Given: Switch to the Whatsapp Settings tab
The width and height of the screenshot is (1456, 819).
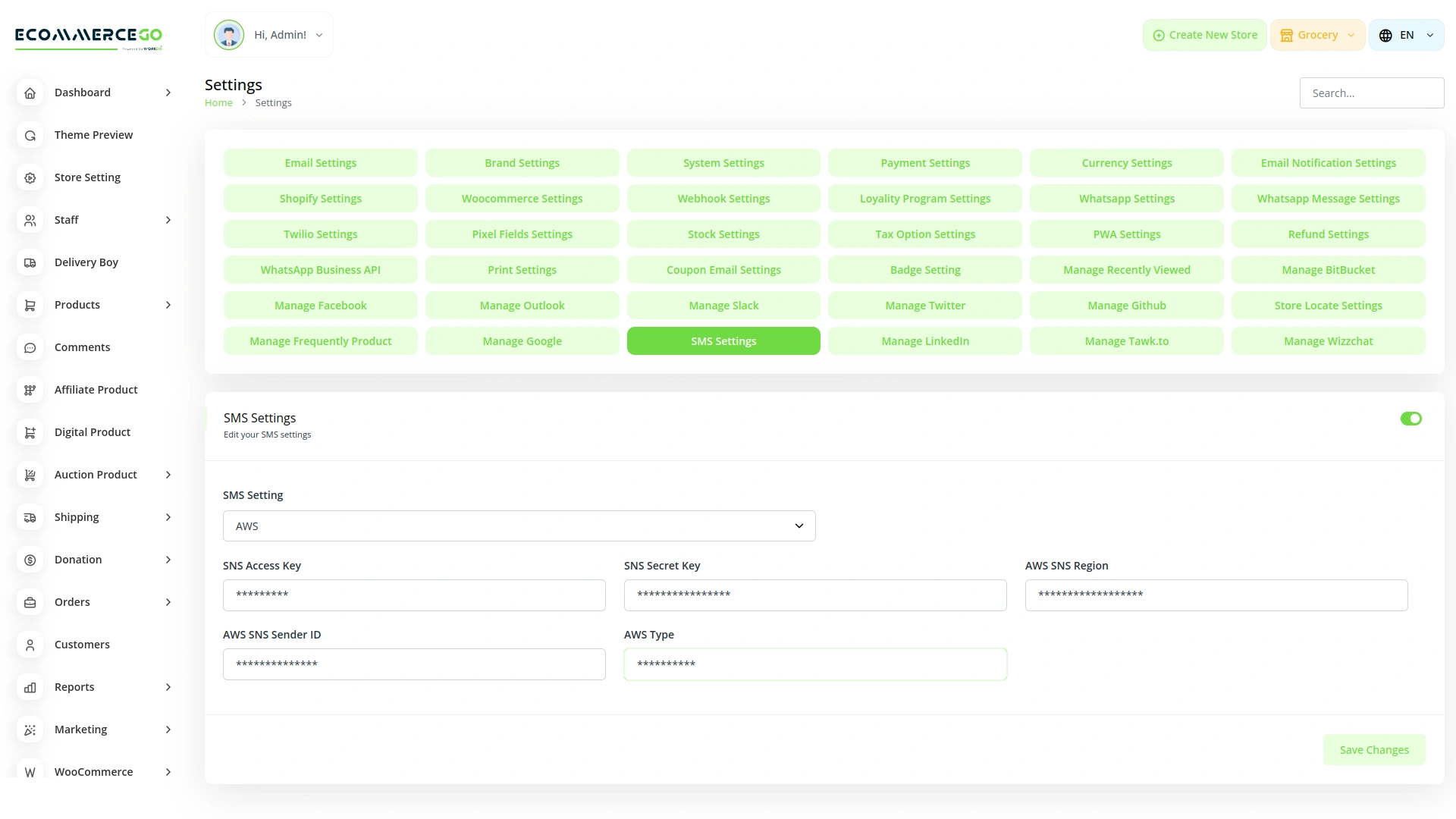Looking at the screenshot, I should click(1126, 198).
